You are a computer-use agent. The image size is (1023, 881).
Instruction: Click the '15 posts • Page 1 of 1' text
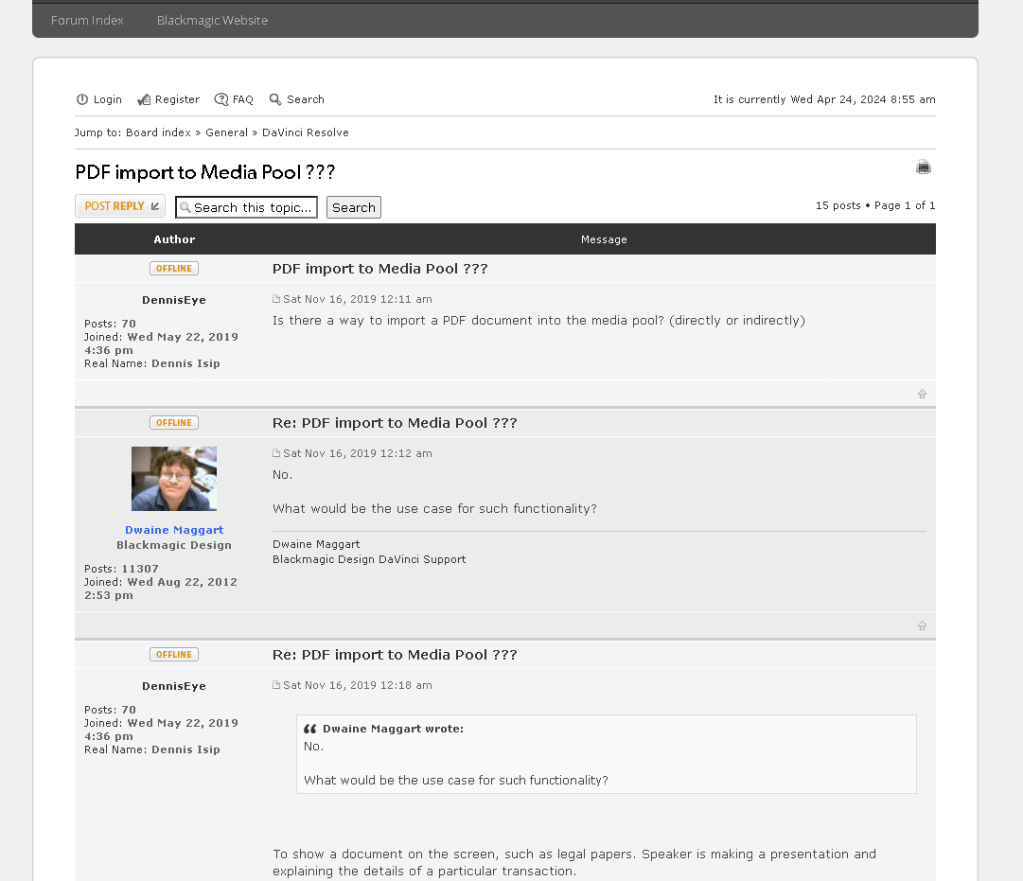(x=876, y=206)
